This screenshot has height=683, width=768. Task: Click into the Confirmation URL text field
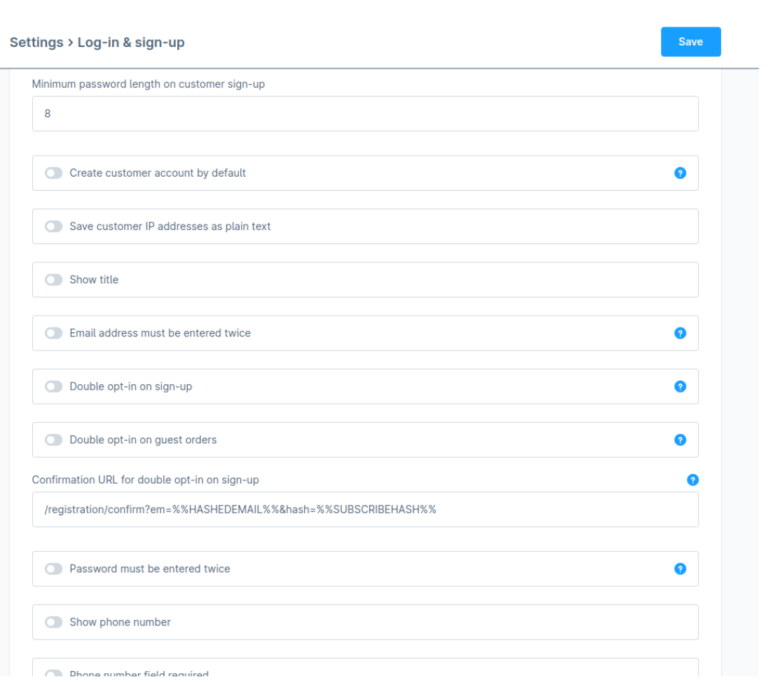[365, 509]
